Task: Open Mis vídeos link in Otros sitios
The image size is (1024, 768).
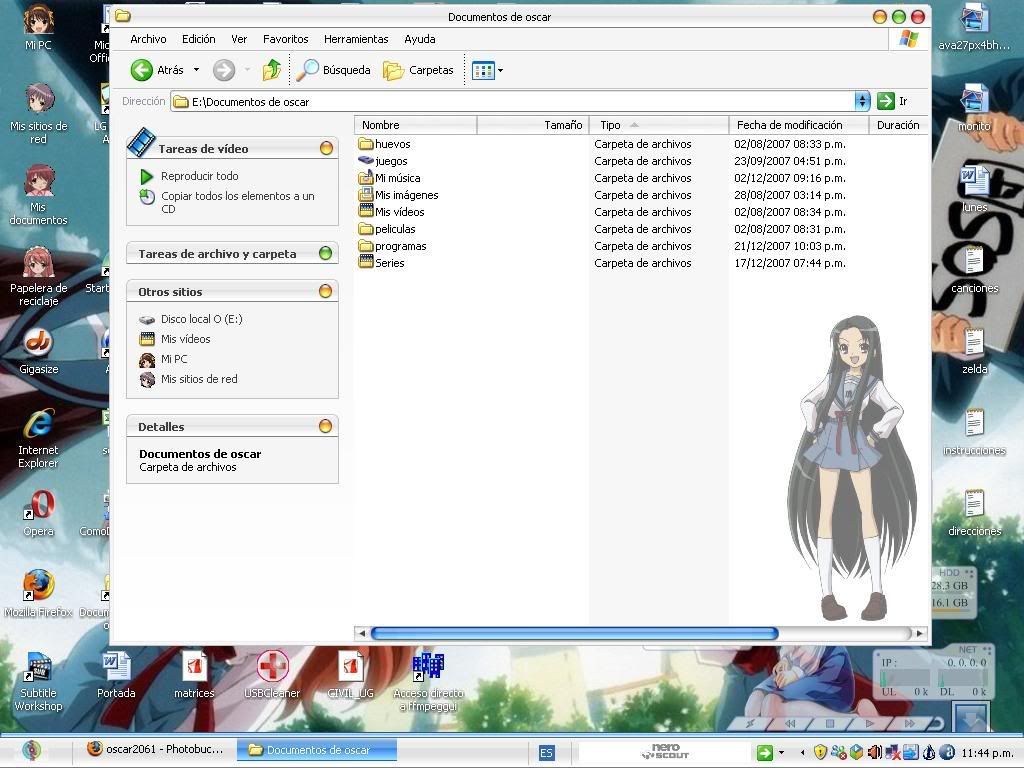Action: click(185, 339)
